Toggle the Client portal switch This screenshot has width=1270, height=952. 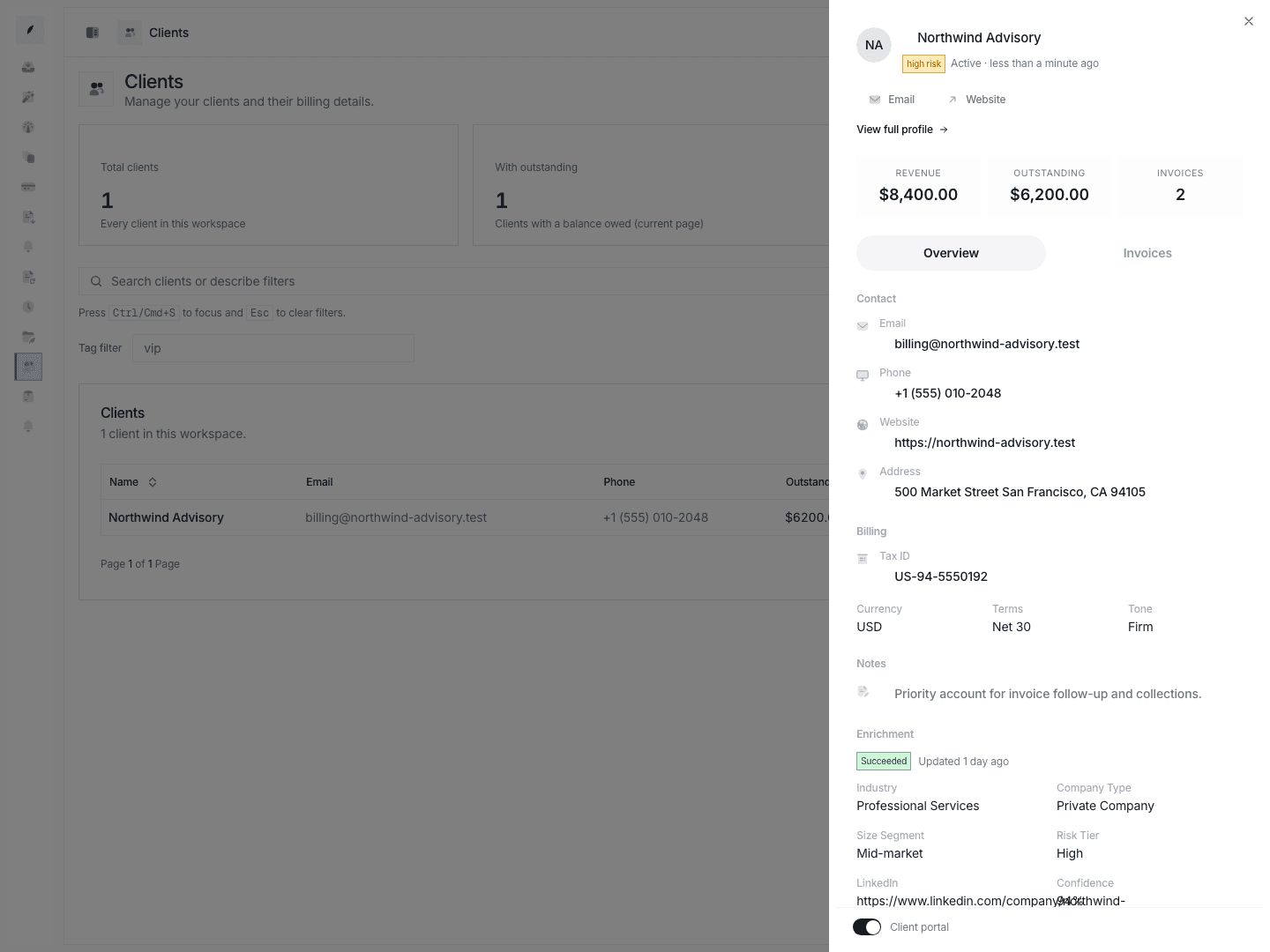[867, 927]
